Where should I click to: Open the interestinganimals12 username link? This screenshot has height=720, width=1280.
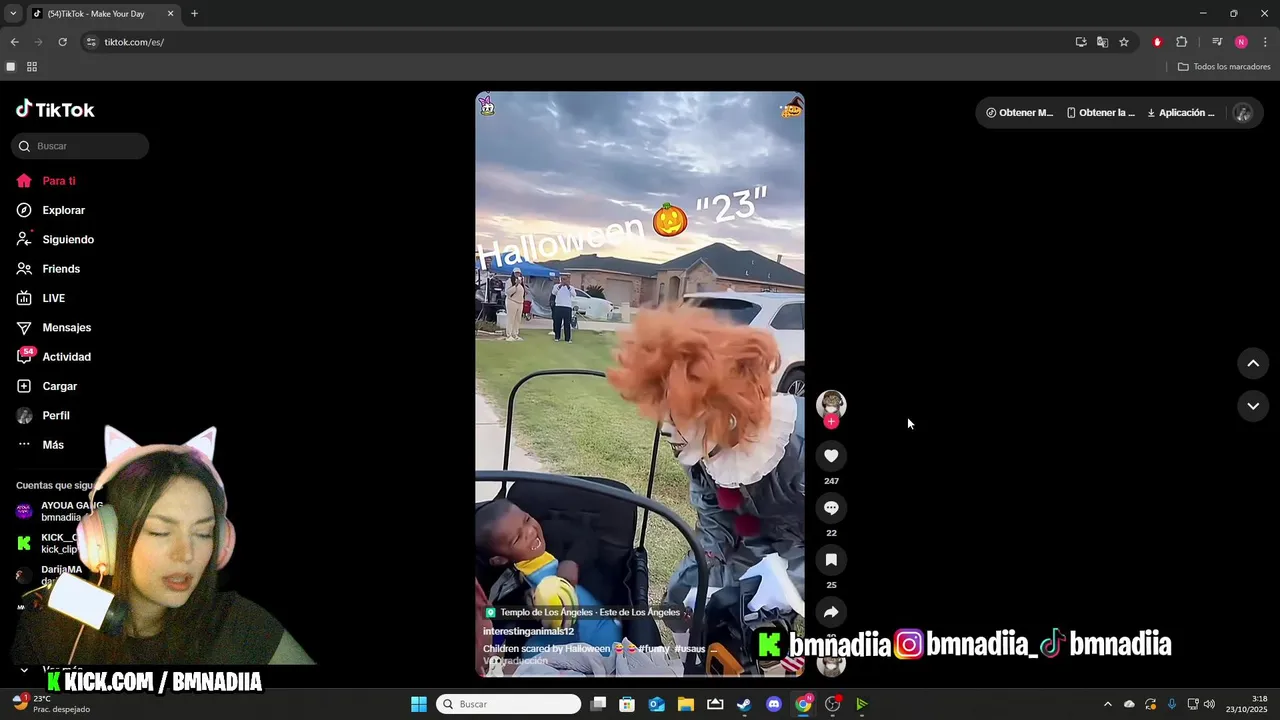pyautogui.click(x=528, y=632)
